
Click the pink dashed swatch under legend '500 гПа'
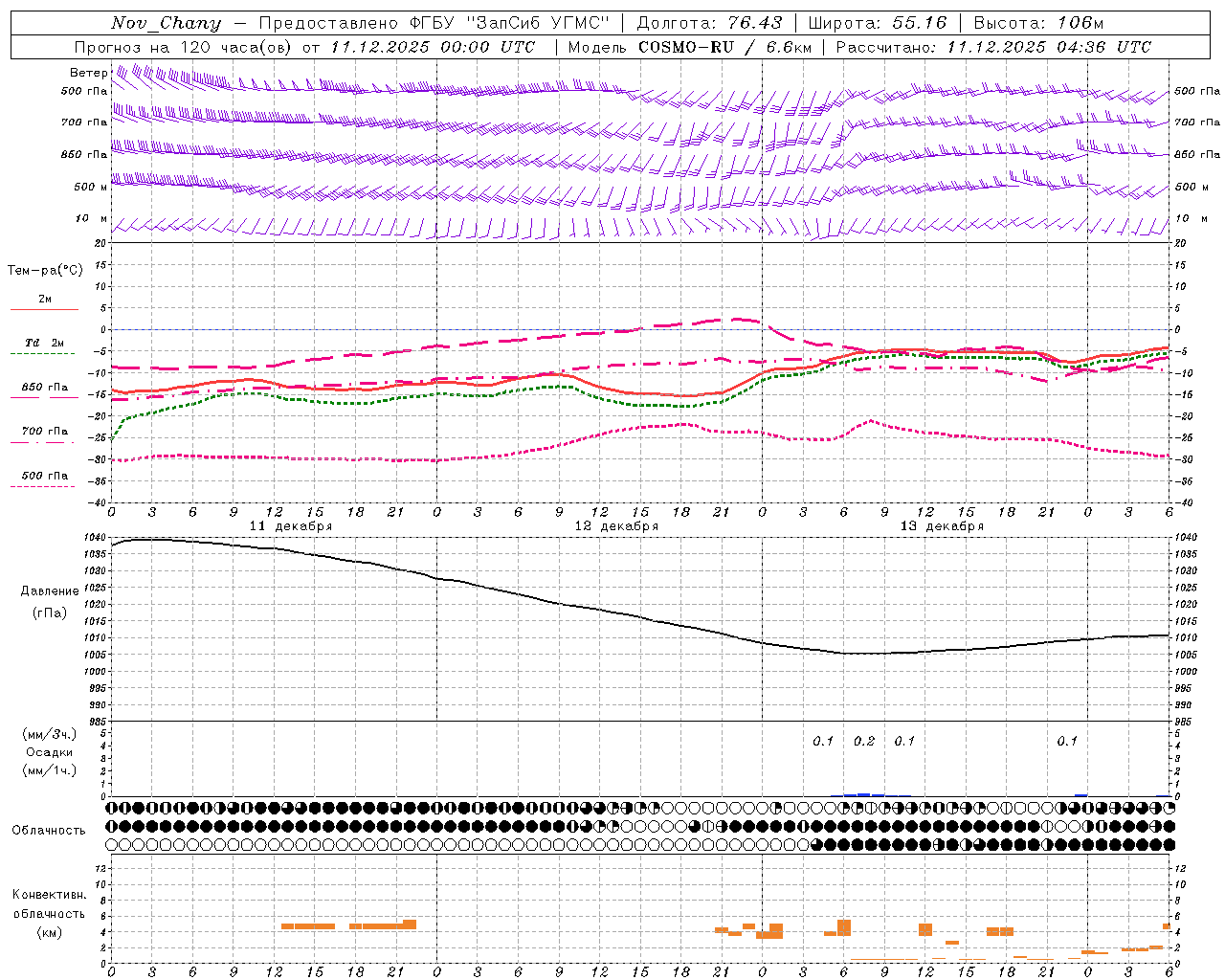[42, 486]
